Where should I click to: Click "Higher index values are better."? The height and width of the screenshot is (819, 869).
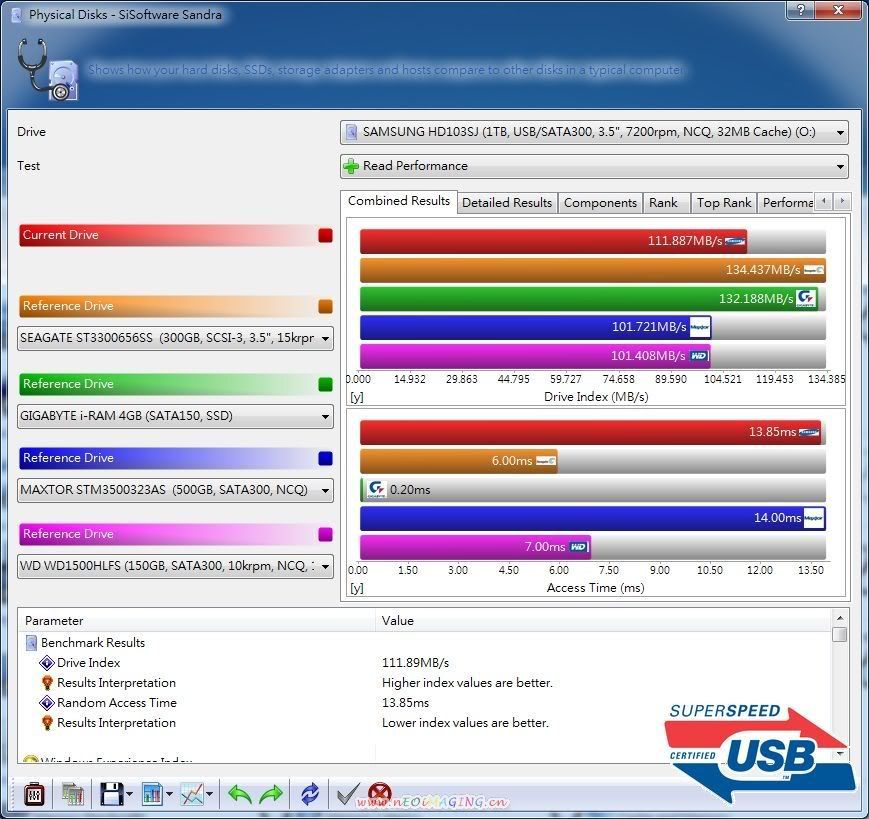point(467,683)
